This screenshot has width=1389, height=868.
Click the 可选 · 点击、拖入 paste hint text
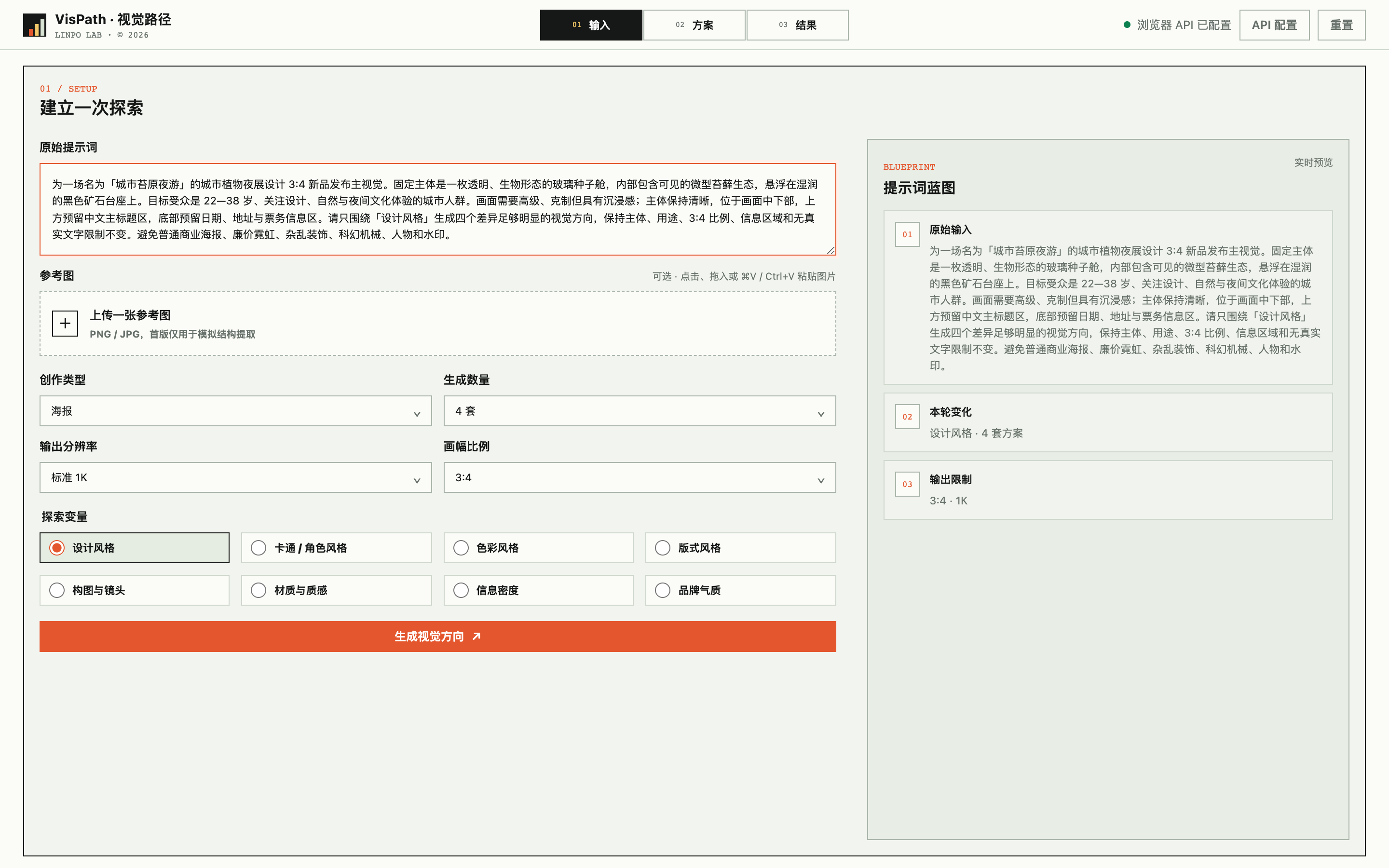point(744,276)
